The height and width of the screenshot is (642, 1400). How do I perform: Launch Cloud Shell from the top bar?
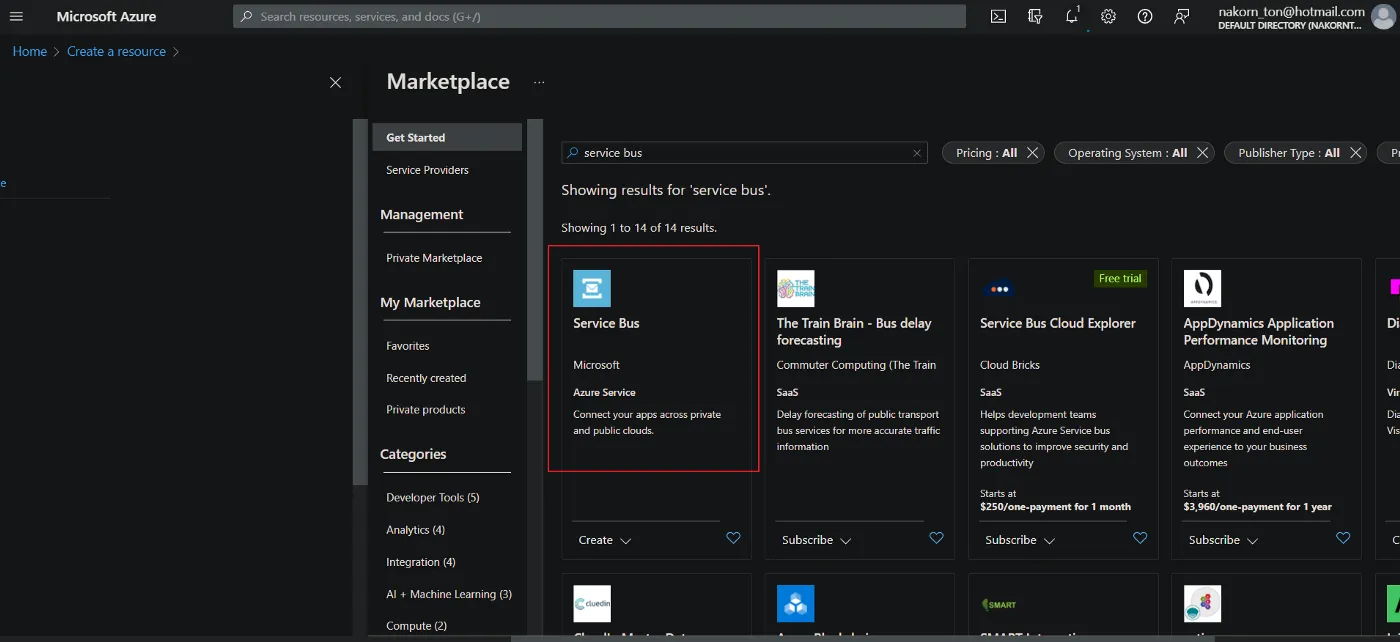point(998,16)
